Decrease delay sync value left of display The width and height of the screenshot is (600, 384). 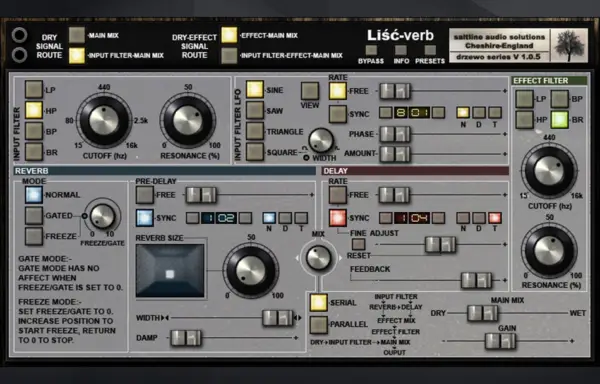(386, 218)
